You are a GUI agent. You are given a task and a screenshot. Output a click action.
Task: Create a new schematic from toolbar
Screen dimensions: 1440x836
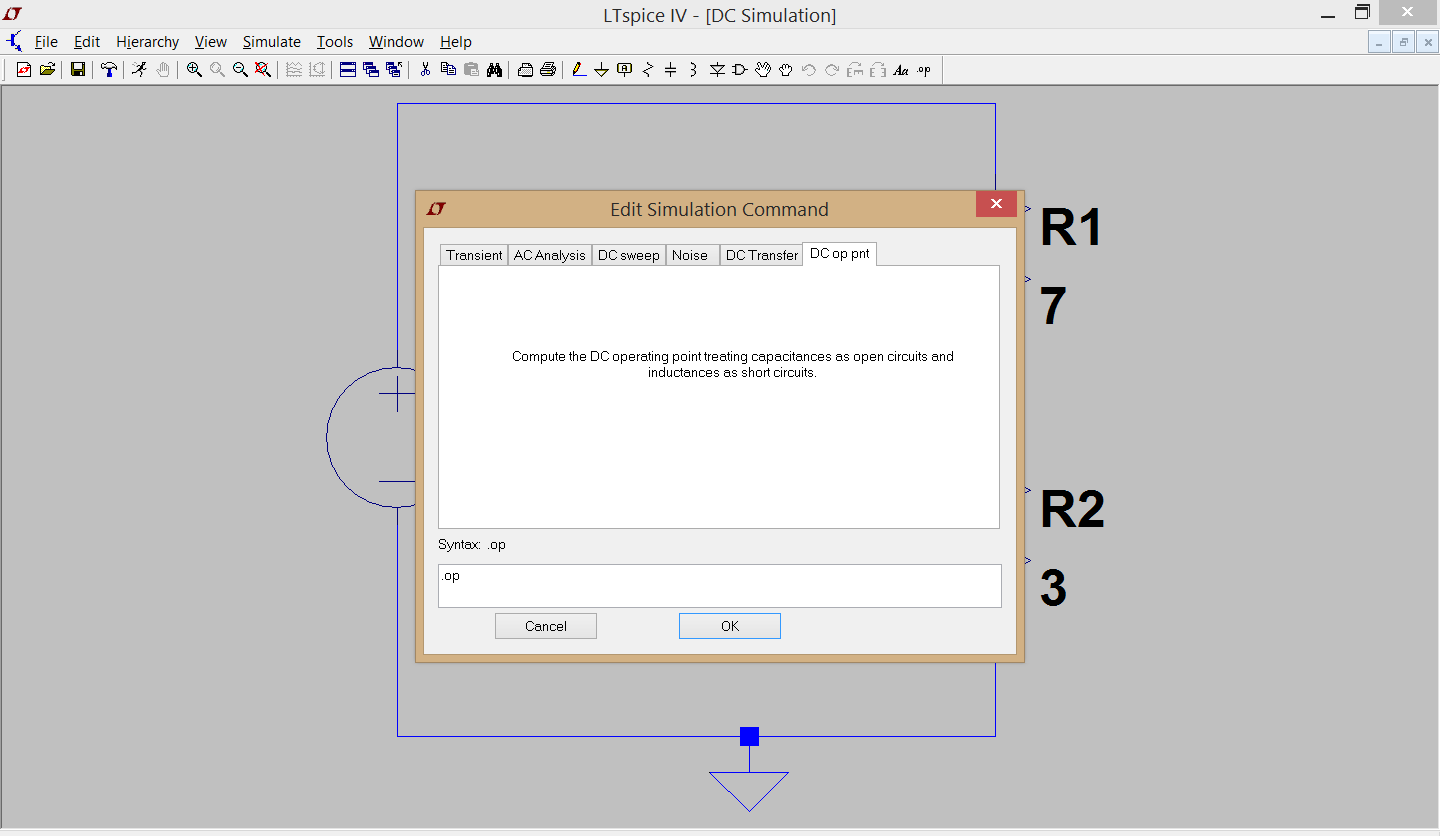pos(24,70)
